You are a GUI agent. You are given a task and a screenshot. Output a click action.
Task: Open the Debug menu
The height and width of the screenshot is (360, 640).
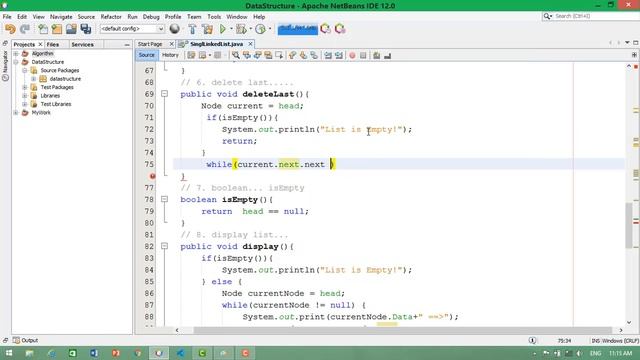[151, 17]
